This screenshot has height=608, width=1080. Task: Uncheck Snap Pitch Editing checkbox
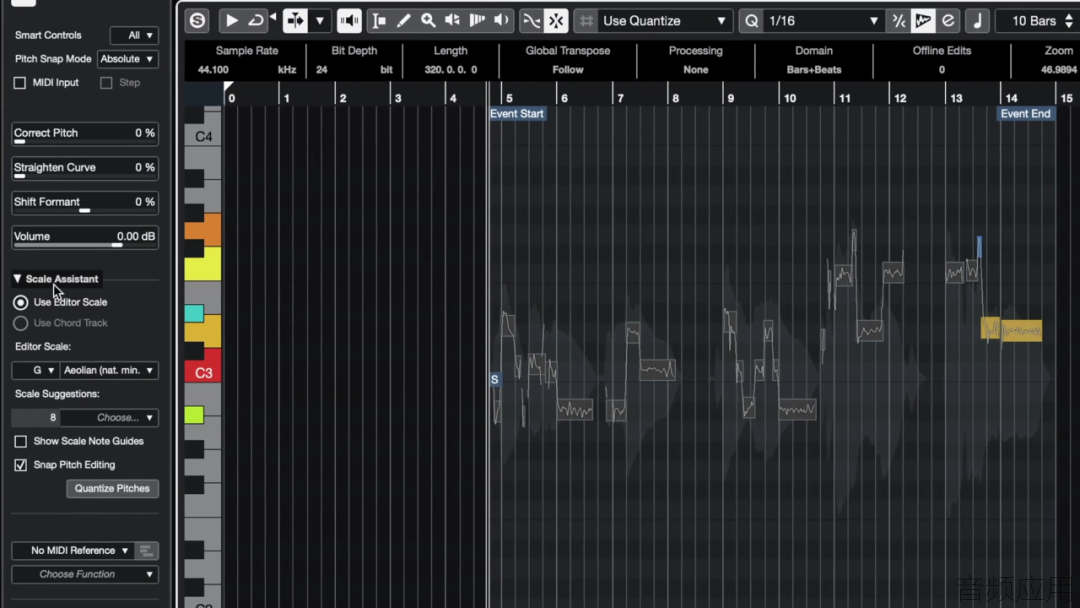coord(21,465)
